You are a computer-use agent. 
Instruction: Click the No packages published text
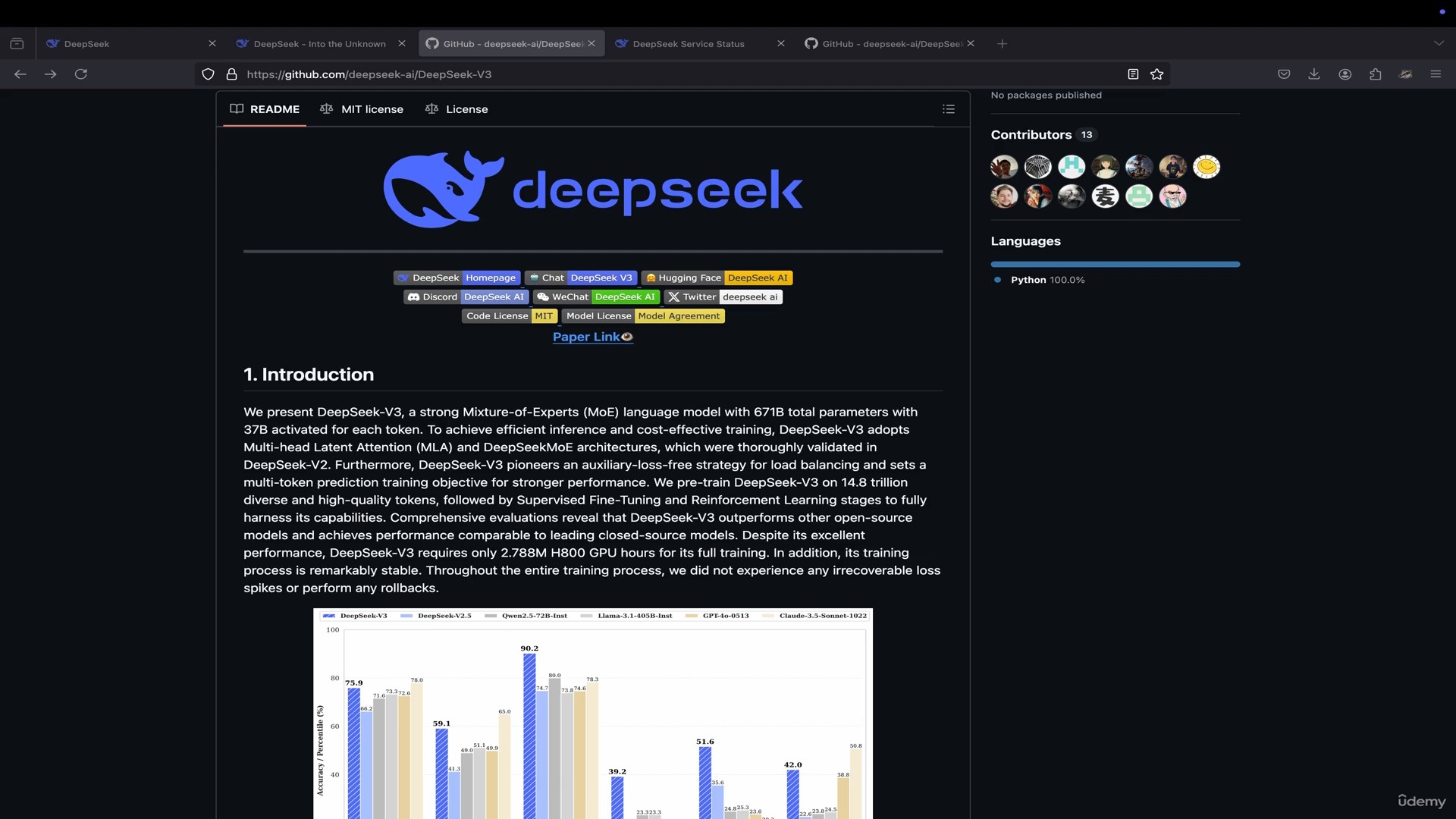(1046, 96)
